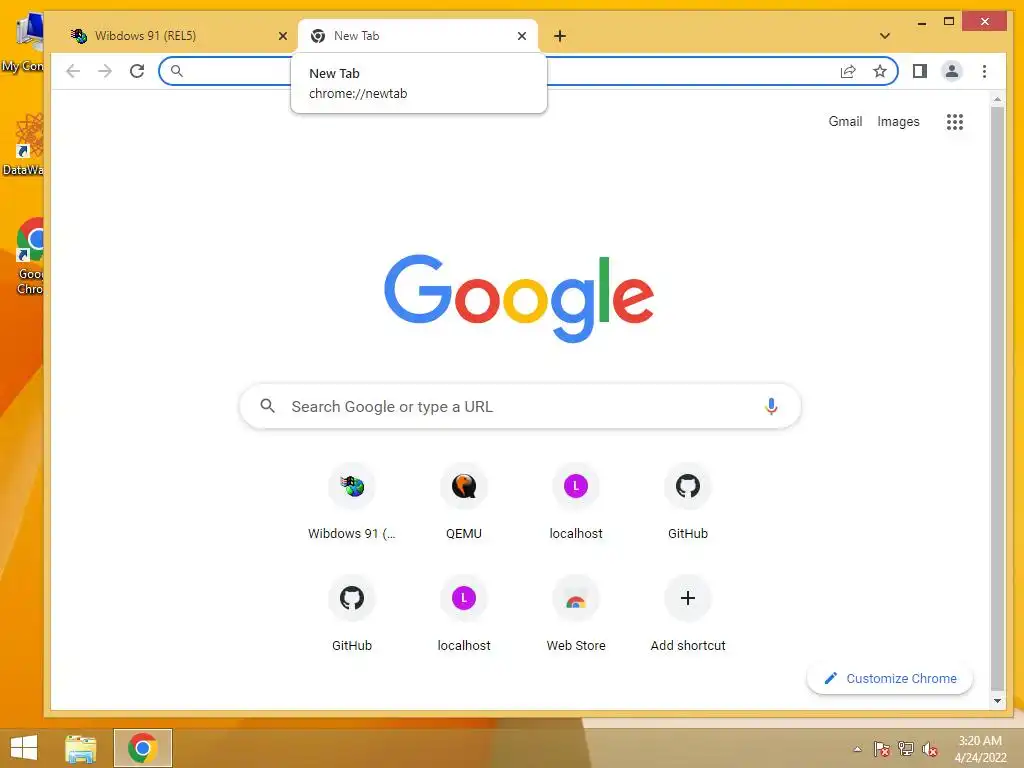Go back using the browser back arrow
The width and height of the screenshot is (1024, 768).
(x=73, y=71)
